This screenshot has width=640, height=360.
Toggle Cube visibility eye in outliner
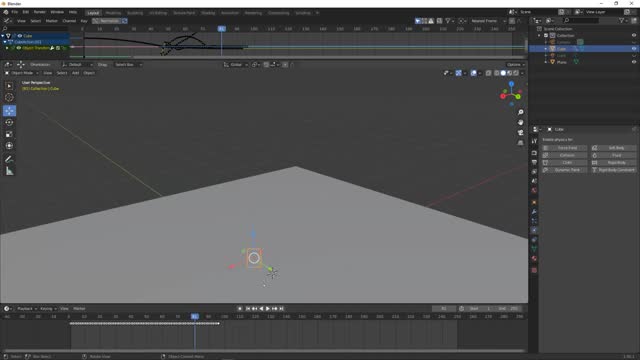coord(634,49)
